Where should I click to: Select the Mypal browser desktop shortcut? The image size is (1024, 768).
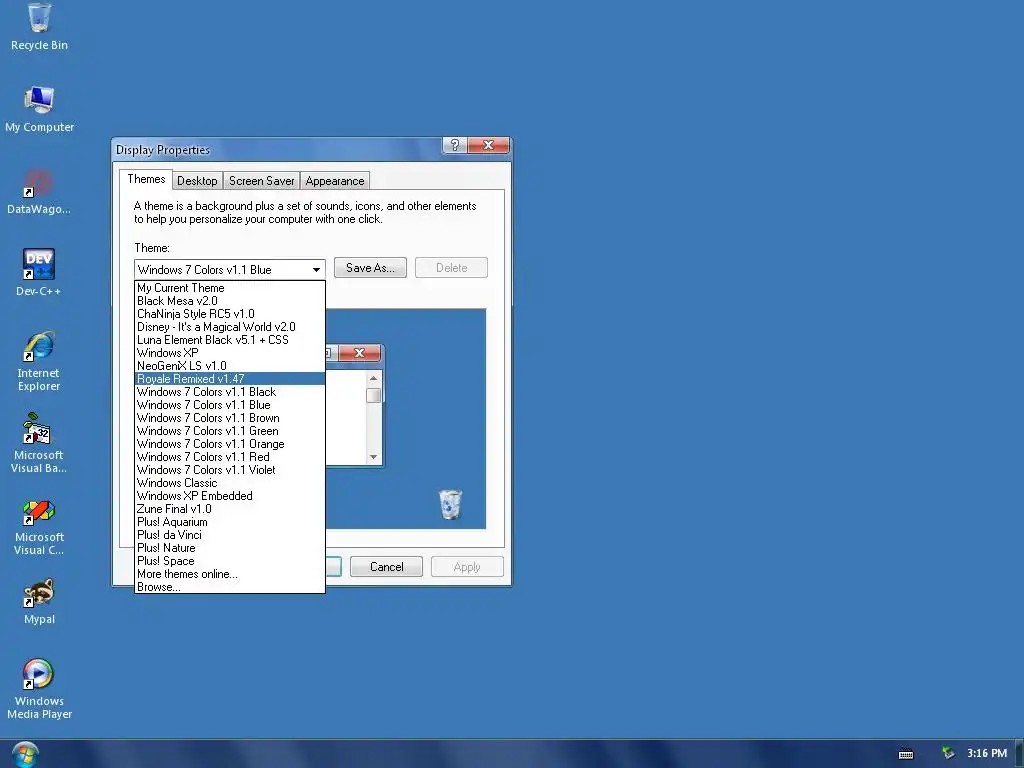tap(39, 601)
